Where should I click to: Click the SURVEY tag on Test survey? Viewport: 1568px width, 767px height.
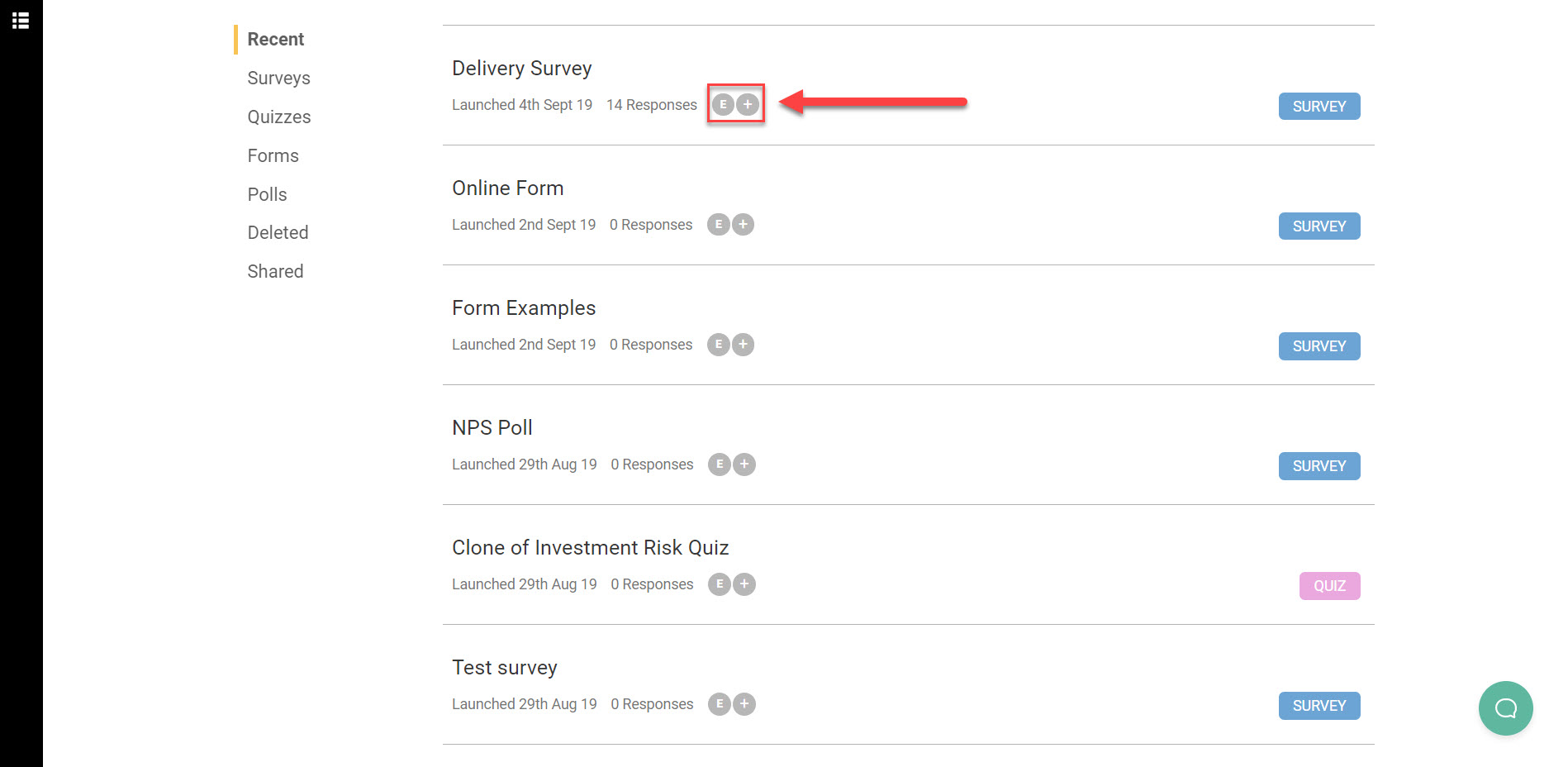click(1319, 705)
